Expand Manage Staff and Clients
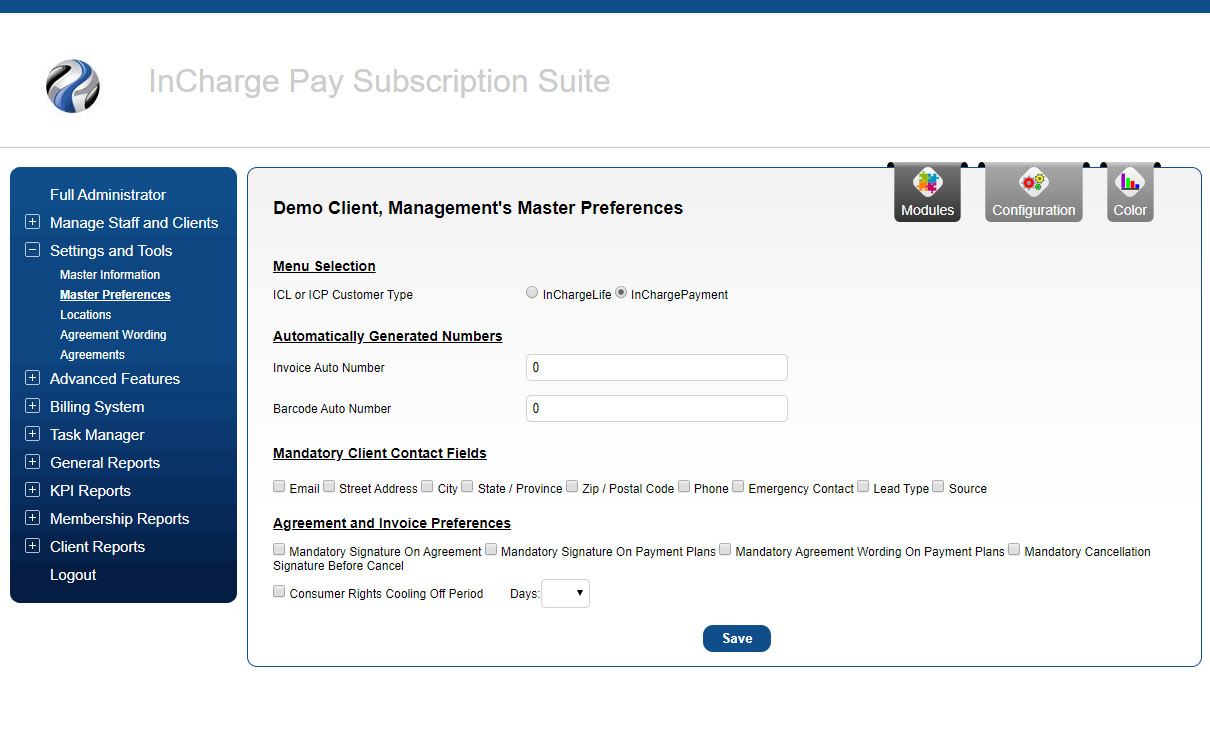This screenshot has width=1210, height=750. point(32,222)
